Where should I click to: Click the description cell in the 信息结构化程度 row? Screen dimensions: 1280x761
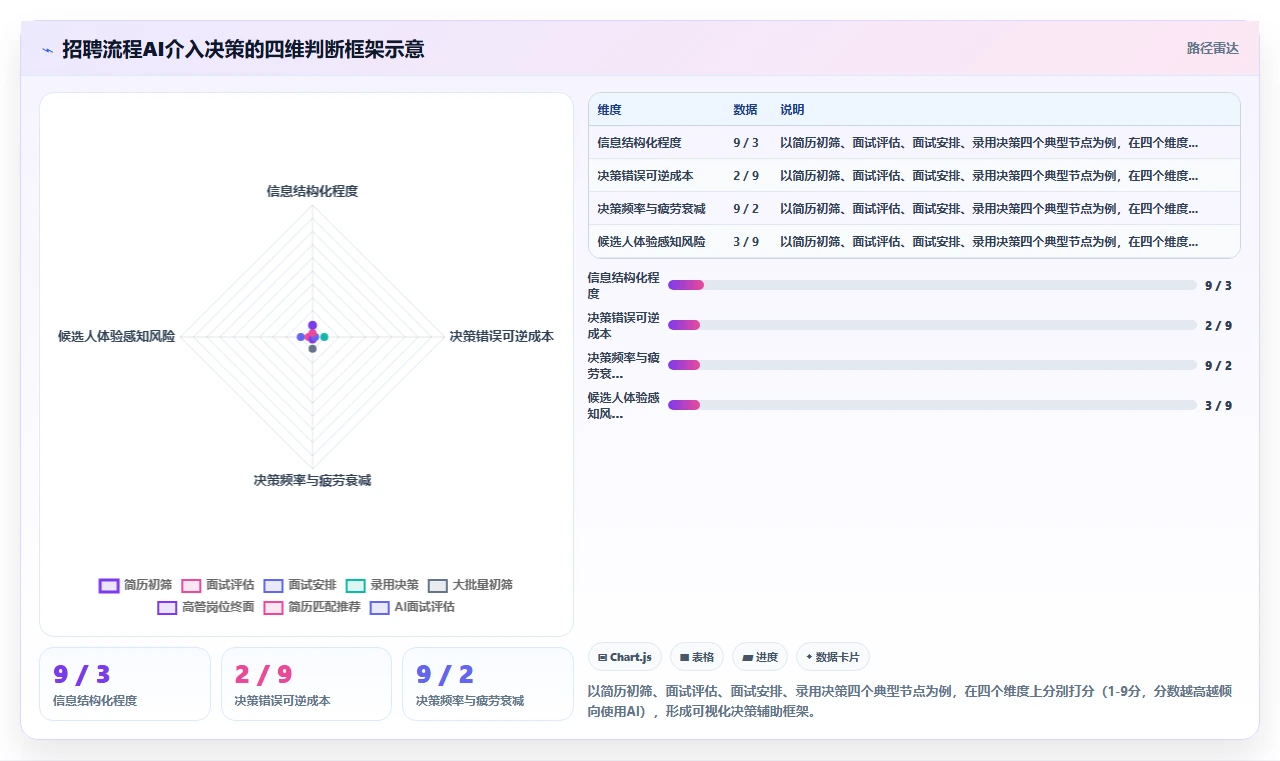tap(989, 143)
